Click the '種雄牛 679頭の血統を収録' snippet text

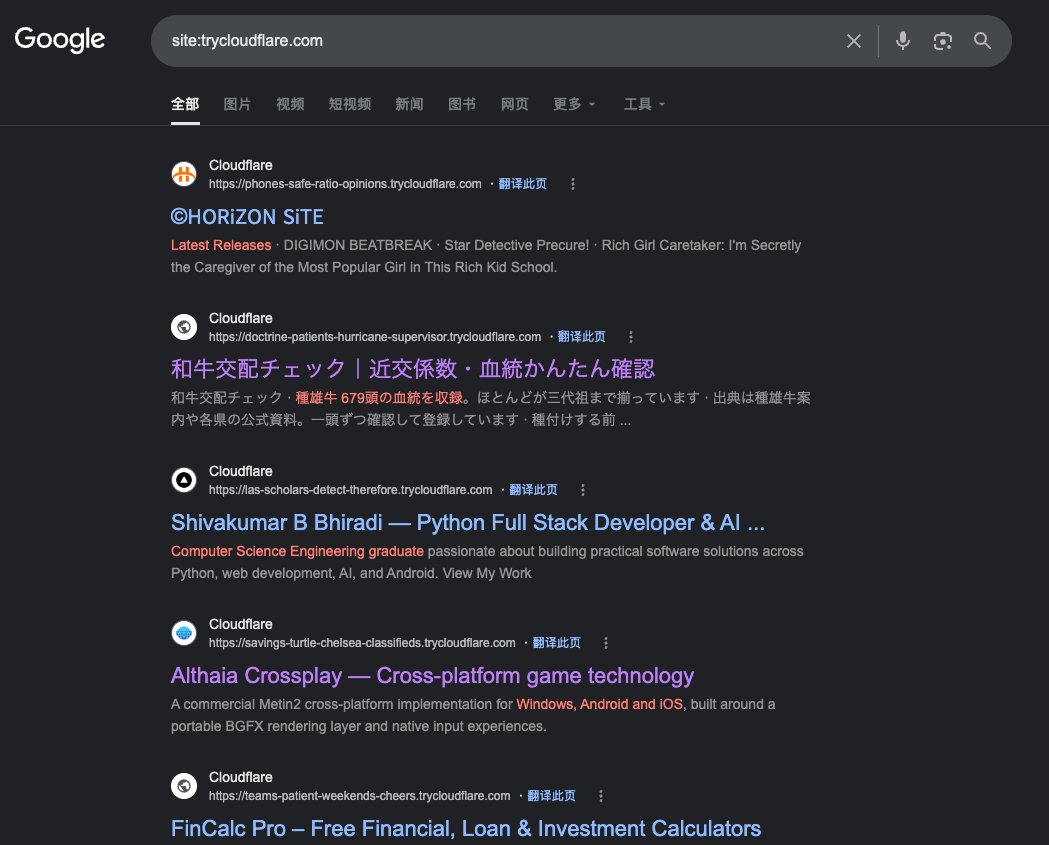(x=379, y=398)
